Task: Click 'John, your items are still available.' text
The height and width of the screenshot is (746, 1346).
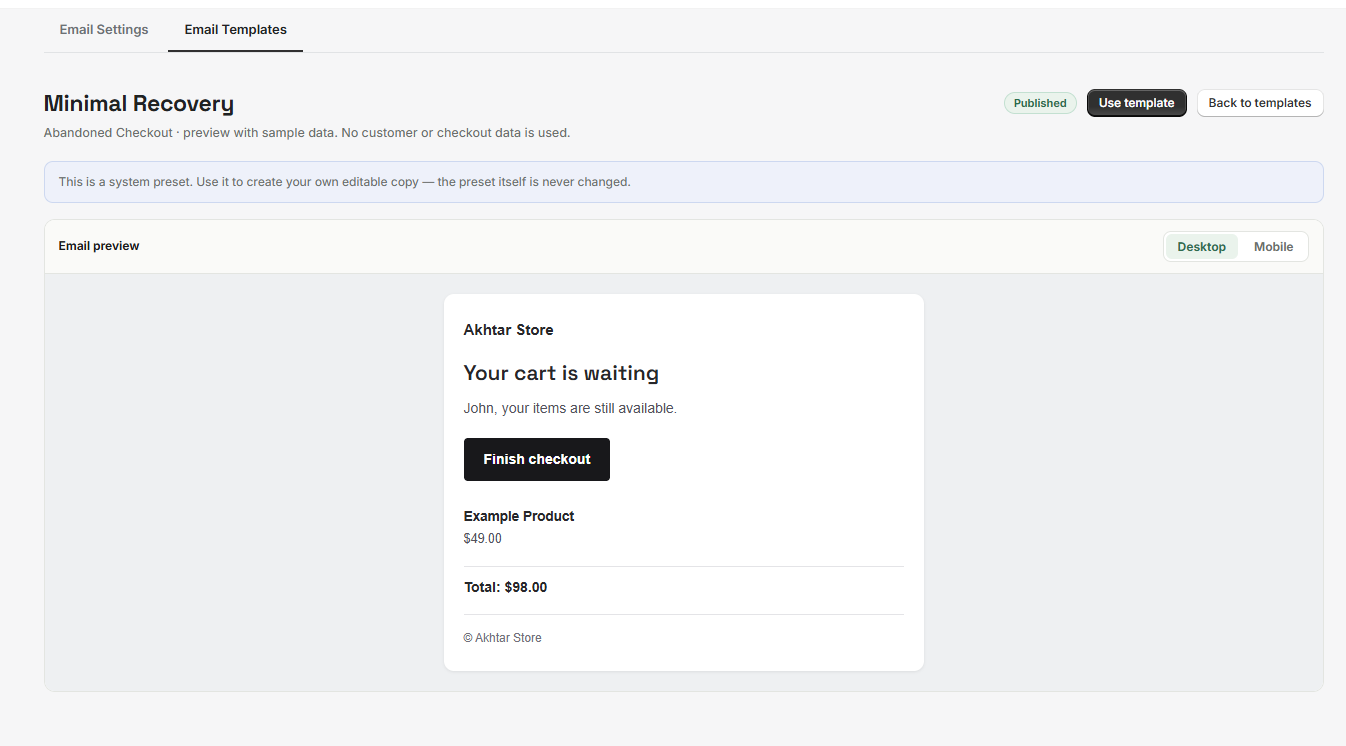Action: [570, 408]
